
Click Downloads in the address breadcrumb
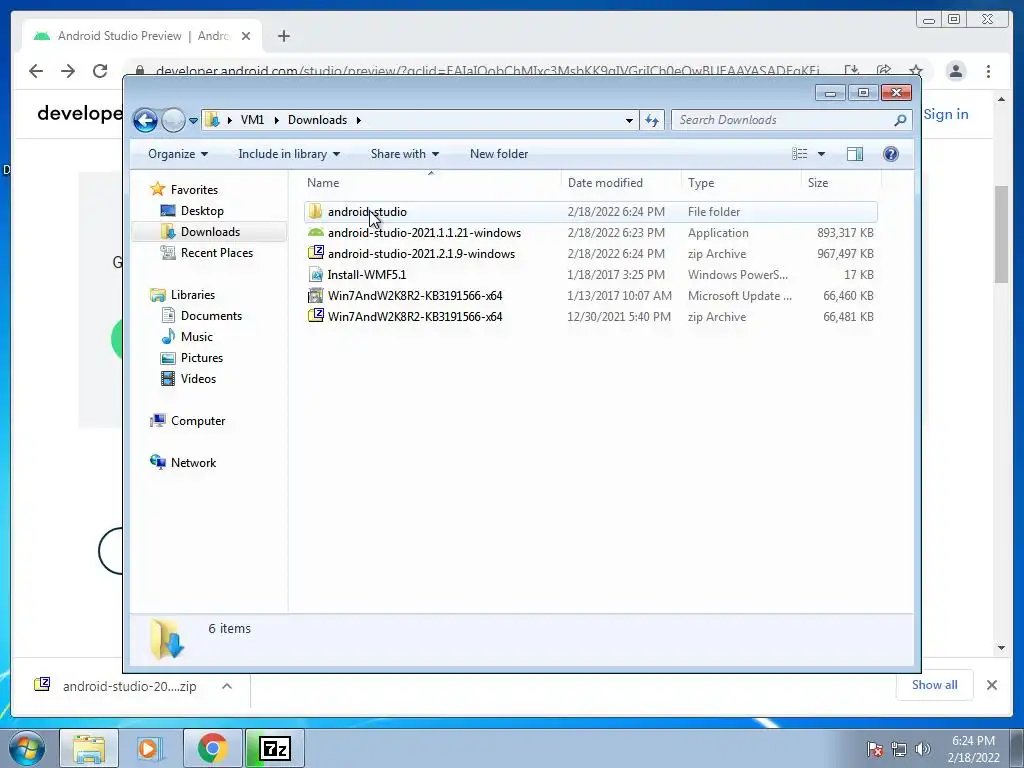coord(317,120)
